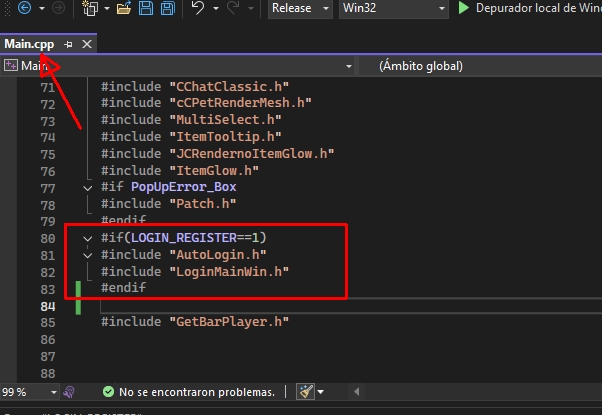Click the CChatClassic.h include line
The width and height of the screenshot is (602, 415).
point(195,87)
